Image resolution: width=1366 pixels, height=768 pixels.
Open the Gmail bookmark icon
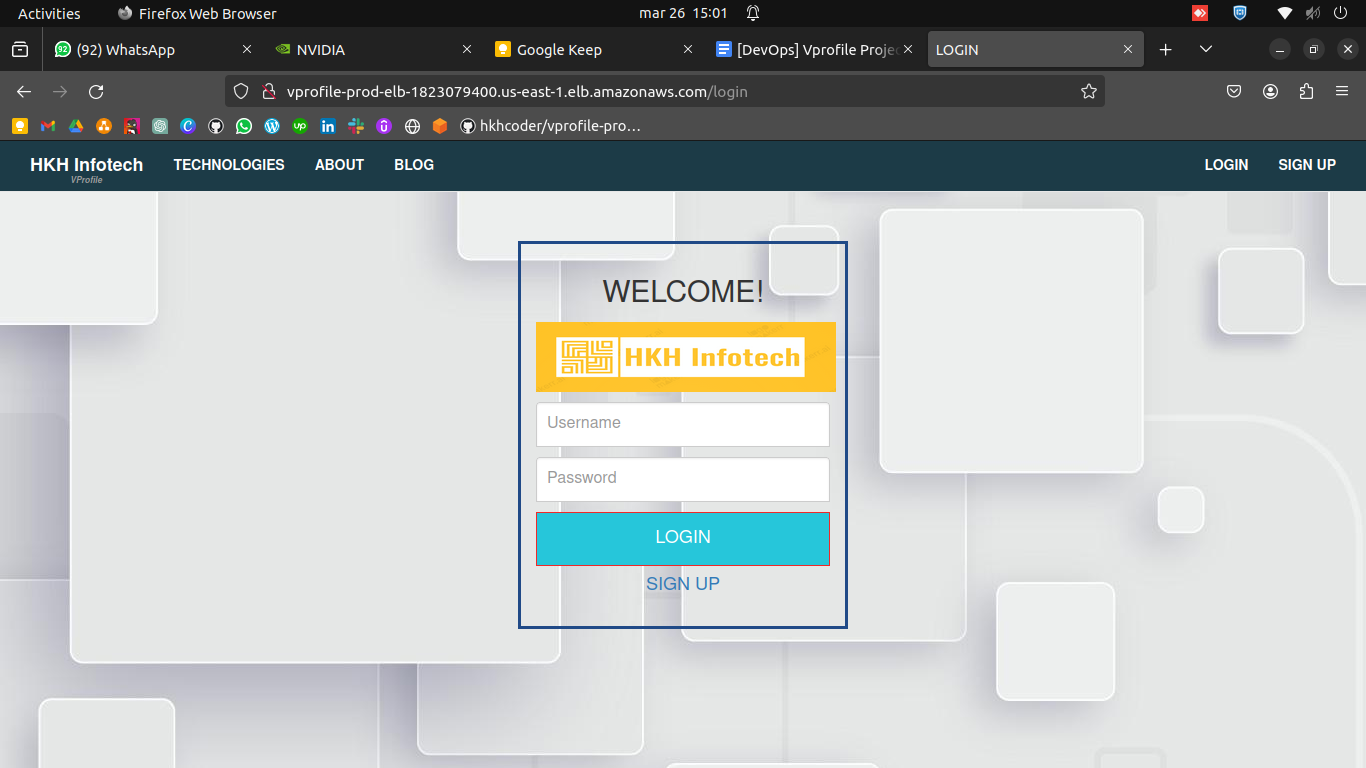[x=47, y=126]
